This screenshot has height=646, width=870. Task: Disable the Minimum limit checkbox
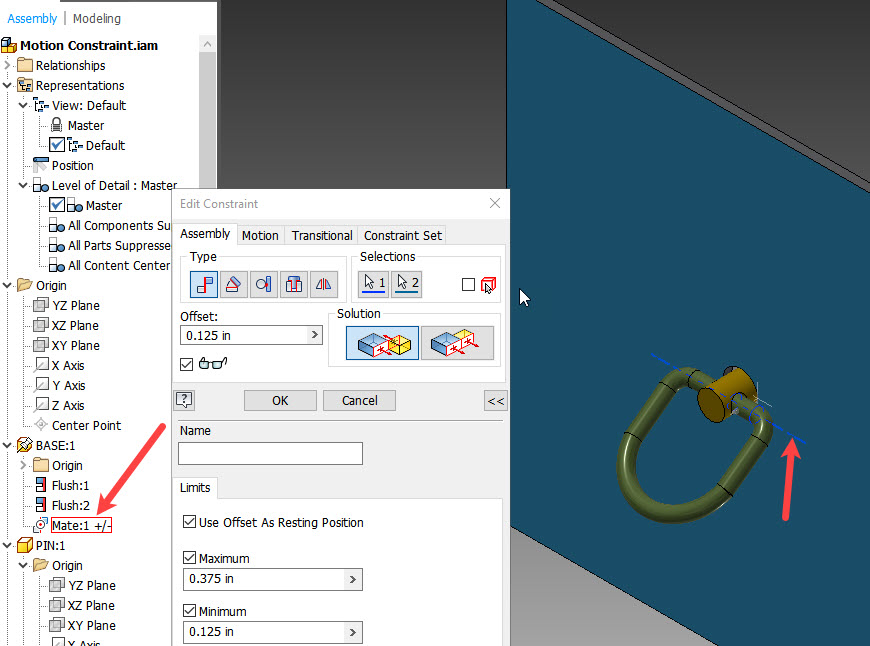click(x=190, y=611)
